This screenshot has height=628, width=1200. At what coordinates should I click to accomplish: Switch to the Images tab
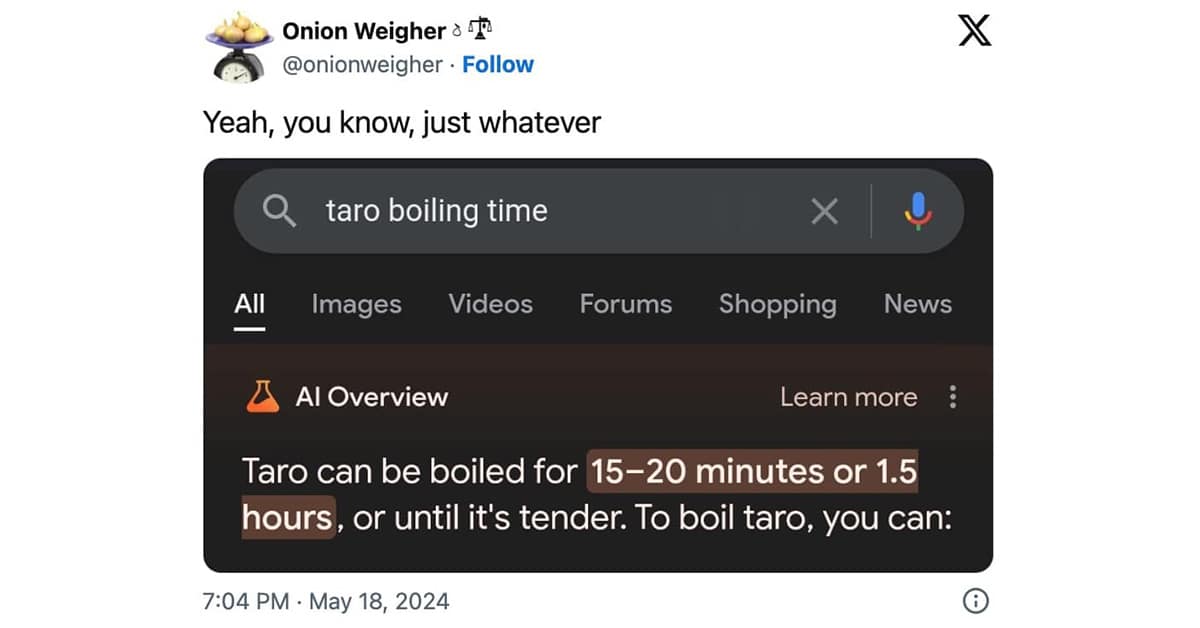356,304
